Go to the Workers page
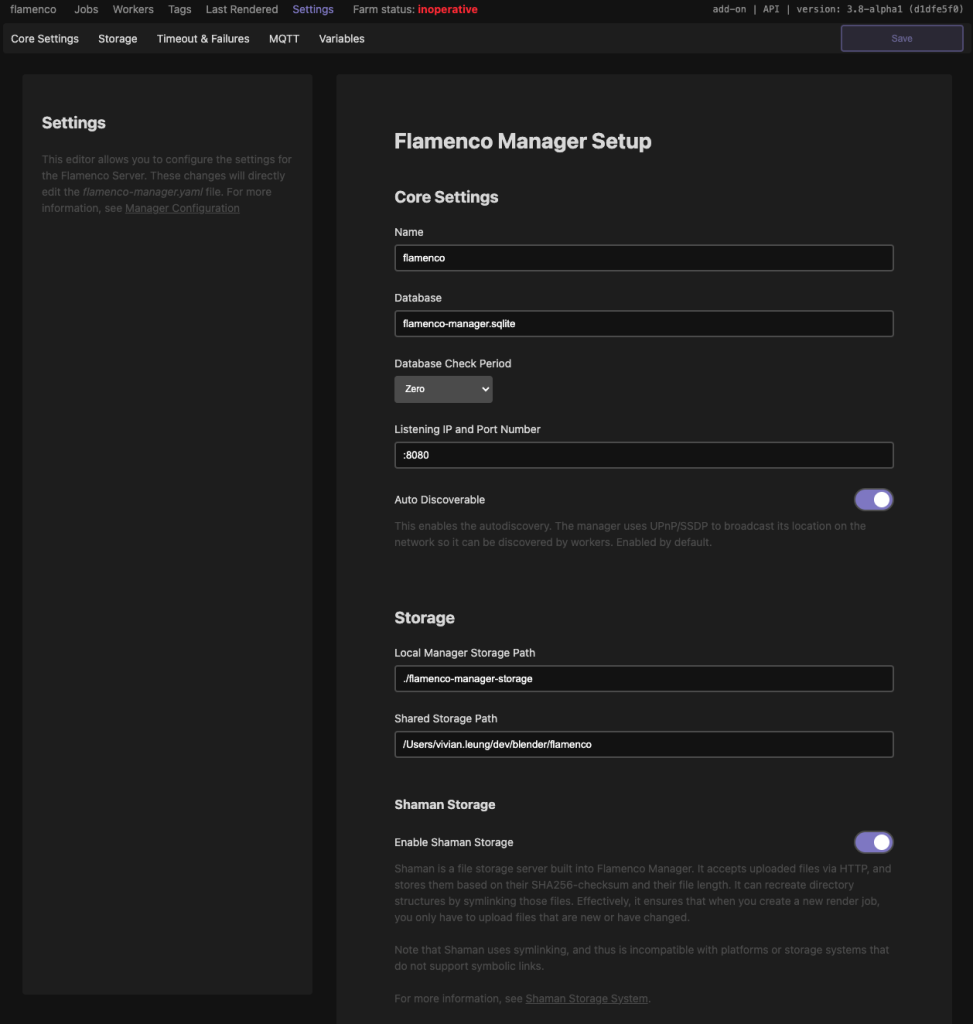Screen dimensions: 973x1024 (133, 9)
